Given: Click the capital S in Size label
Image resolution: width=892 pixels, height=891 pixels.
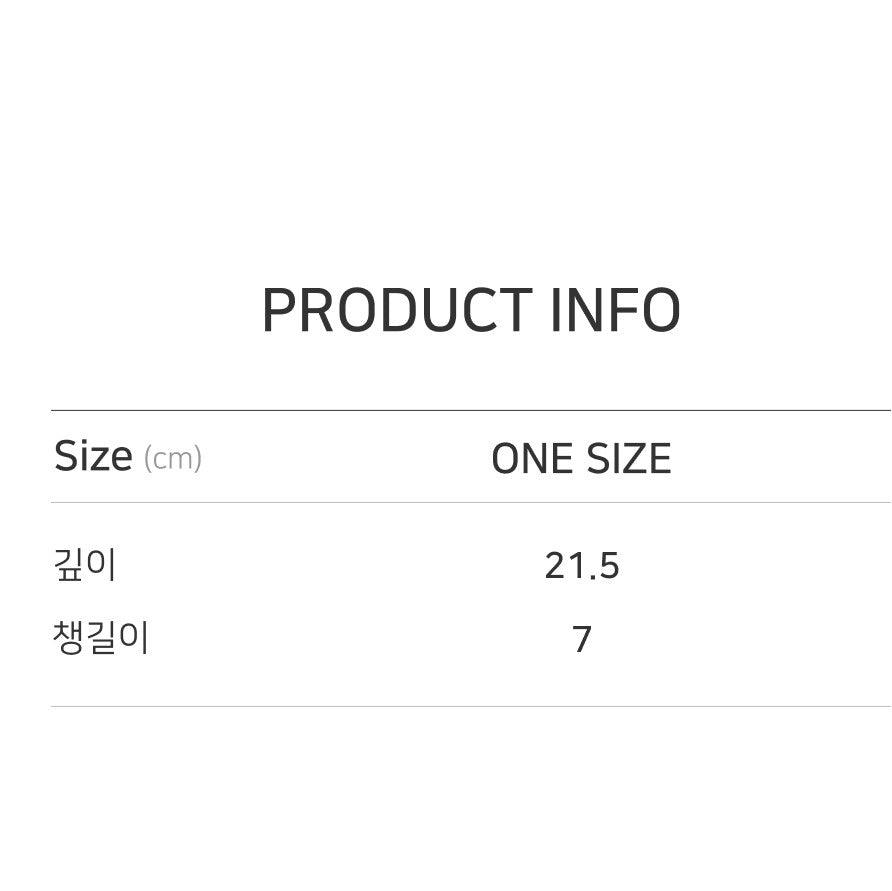Looking at the screenshot, I should coord(66,457).
